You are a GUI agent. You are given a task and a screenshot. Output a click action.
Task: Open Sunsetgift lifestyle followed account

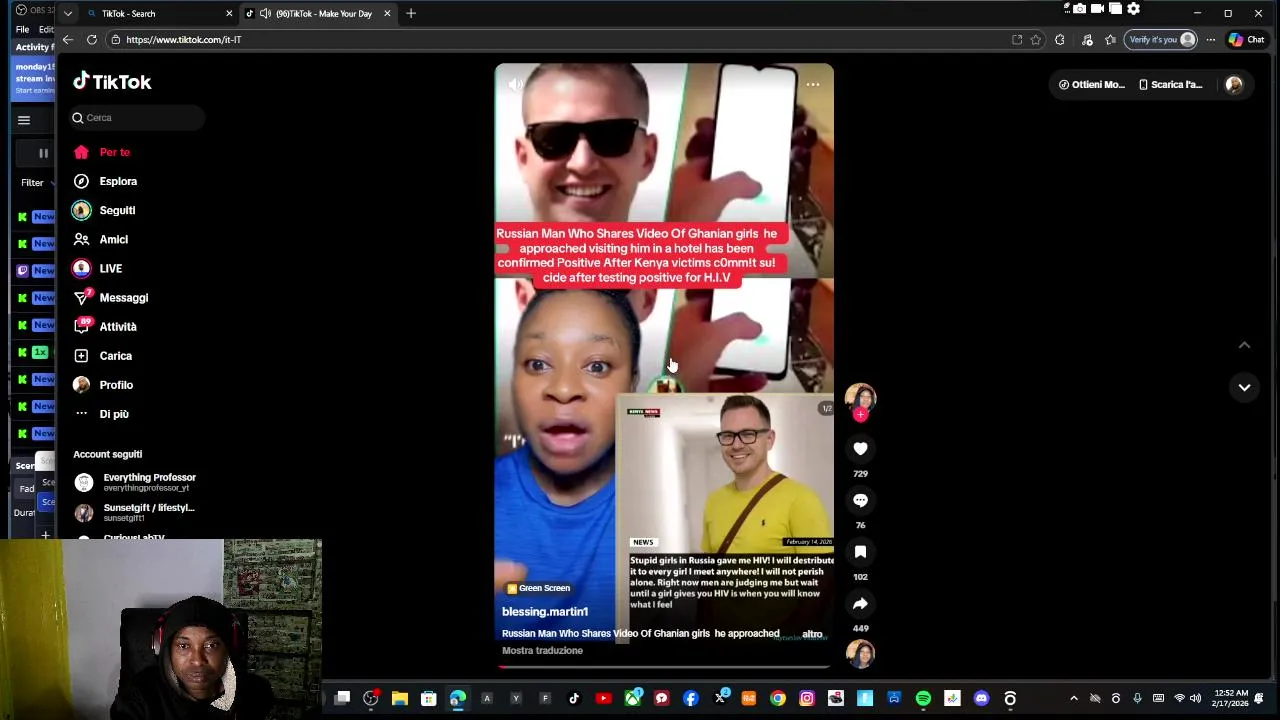pyautogui.click(x=136, y=512)
